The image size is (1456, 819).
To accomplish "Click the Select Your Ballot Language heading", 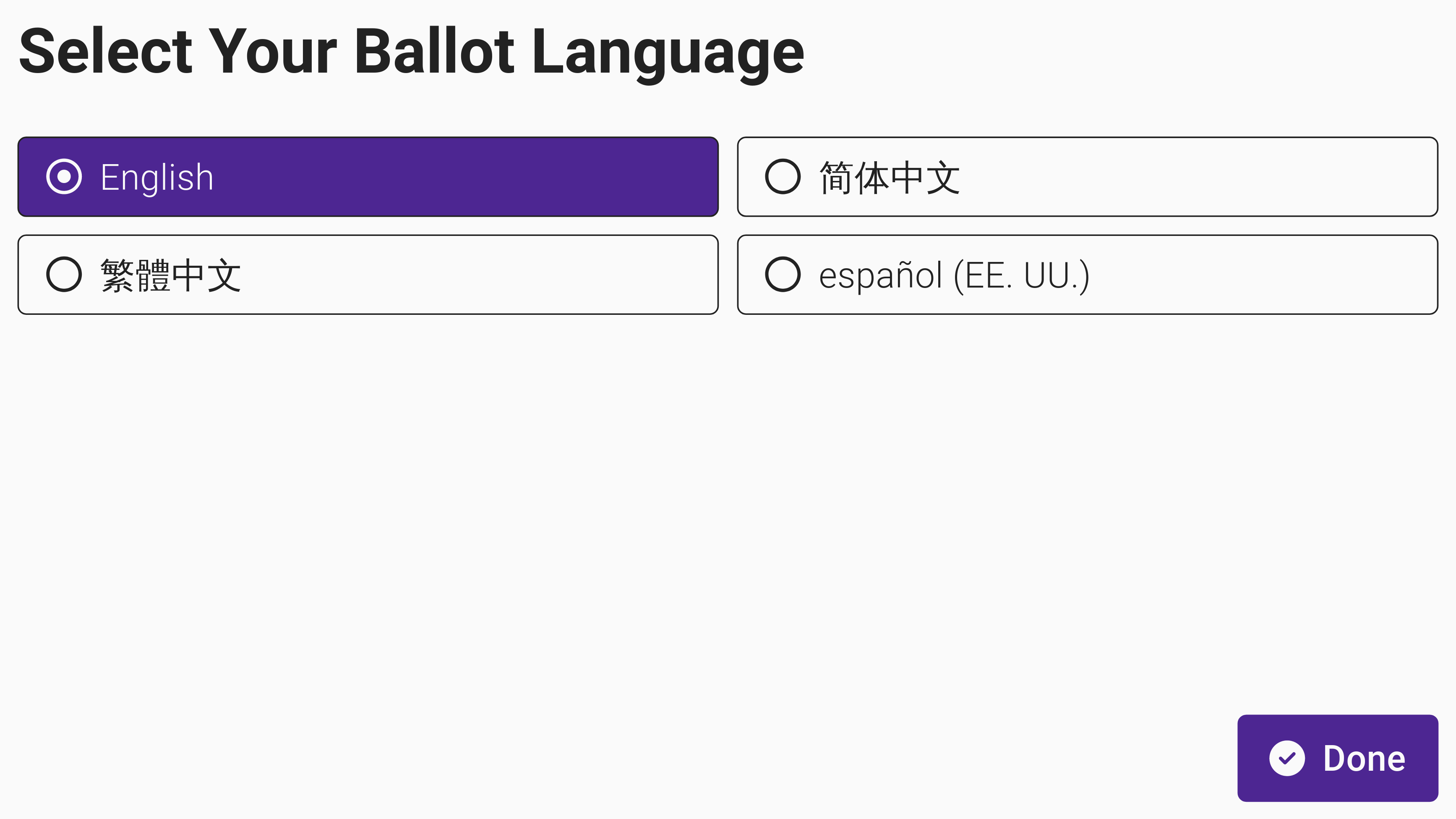I will (412, 52).
